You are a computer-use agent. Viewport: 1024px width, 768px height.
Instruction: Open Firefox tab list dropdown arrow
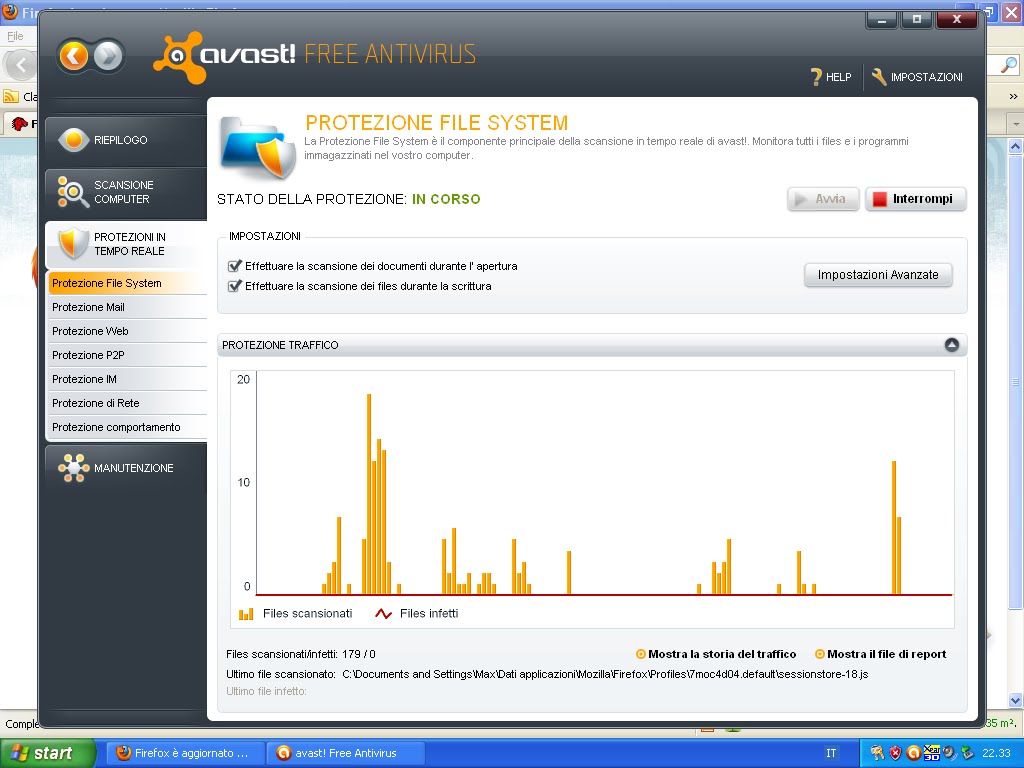pyautogui.click(x=1016, y=123)
